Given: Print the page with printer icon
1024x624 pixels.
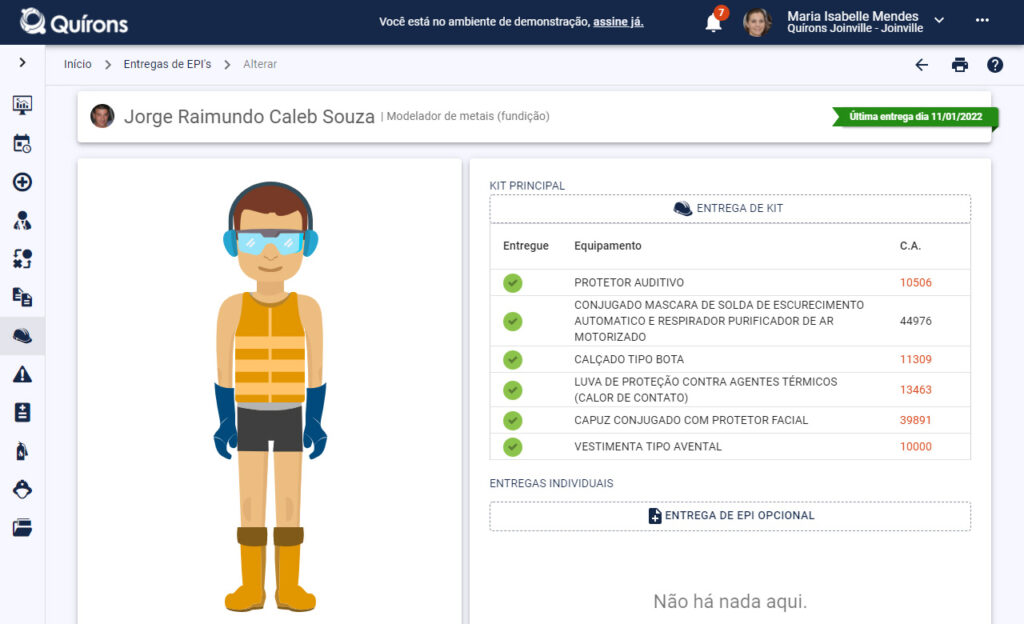Looking at the screenshot, I should pyautogui.click(x=959, y=65).
